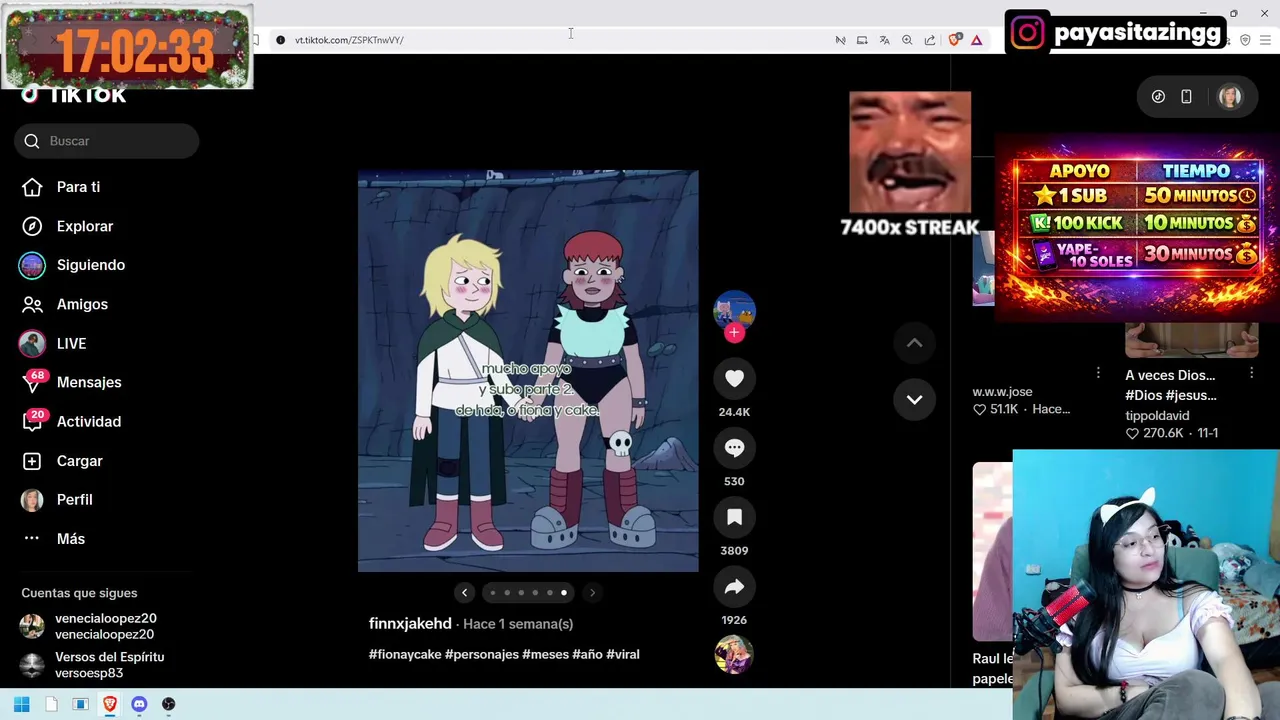
Task: Open the sound disc at video bottom
Action: (x=734, y=655)
